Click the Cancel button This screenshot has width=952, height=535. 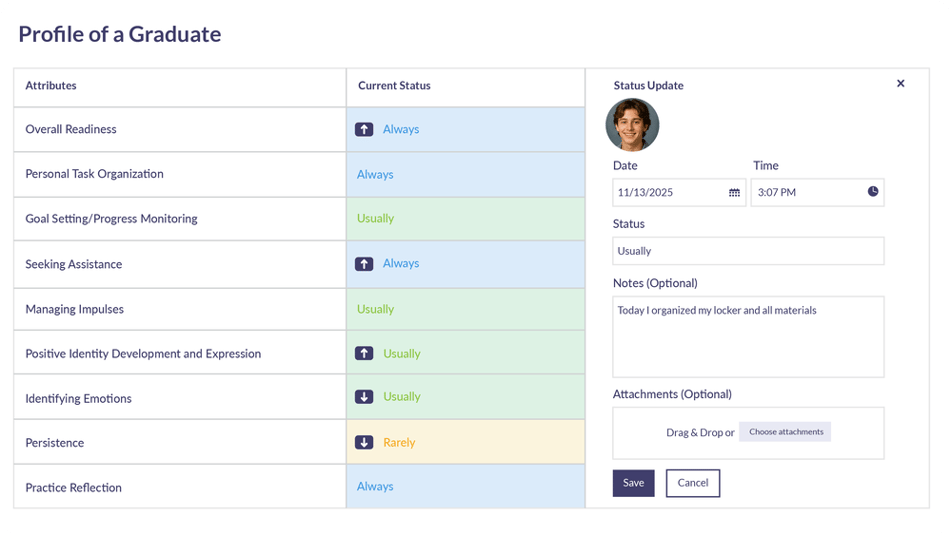click(x=692, y=483)
